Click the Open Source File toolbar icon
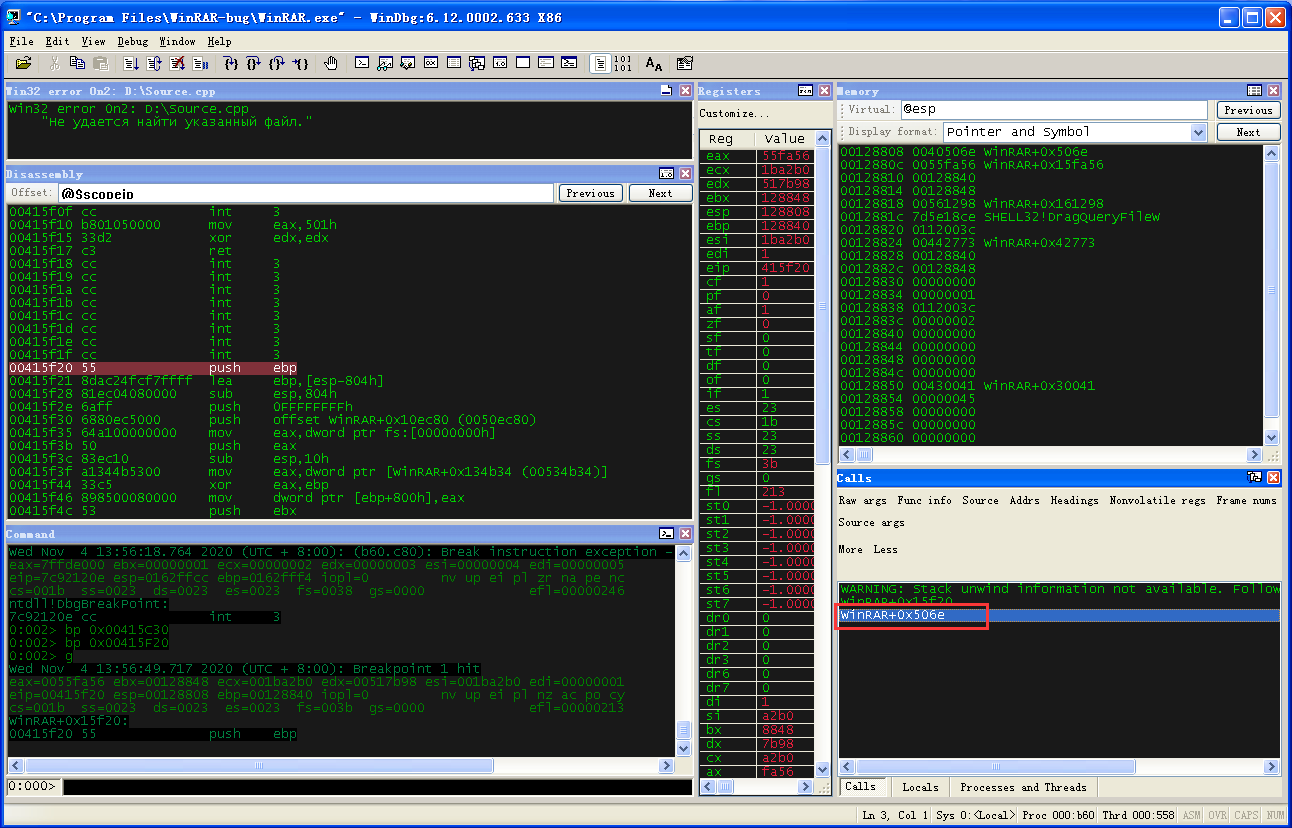Image resolution: width=1292 pixels, height=828 pixels. click(x=23, y=63)
